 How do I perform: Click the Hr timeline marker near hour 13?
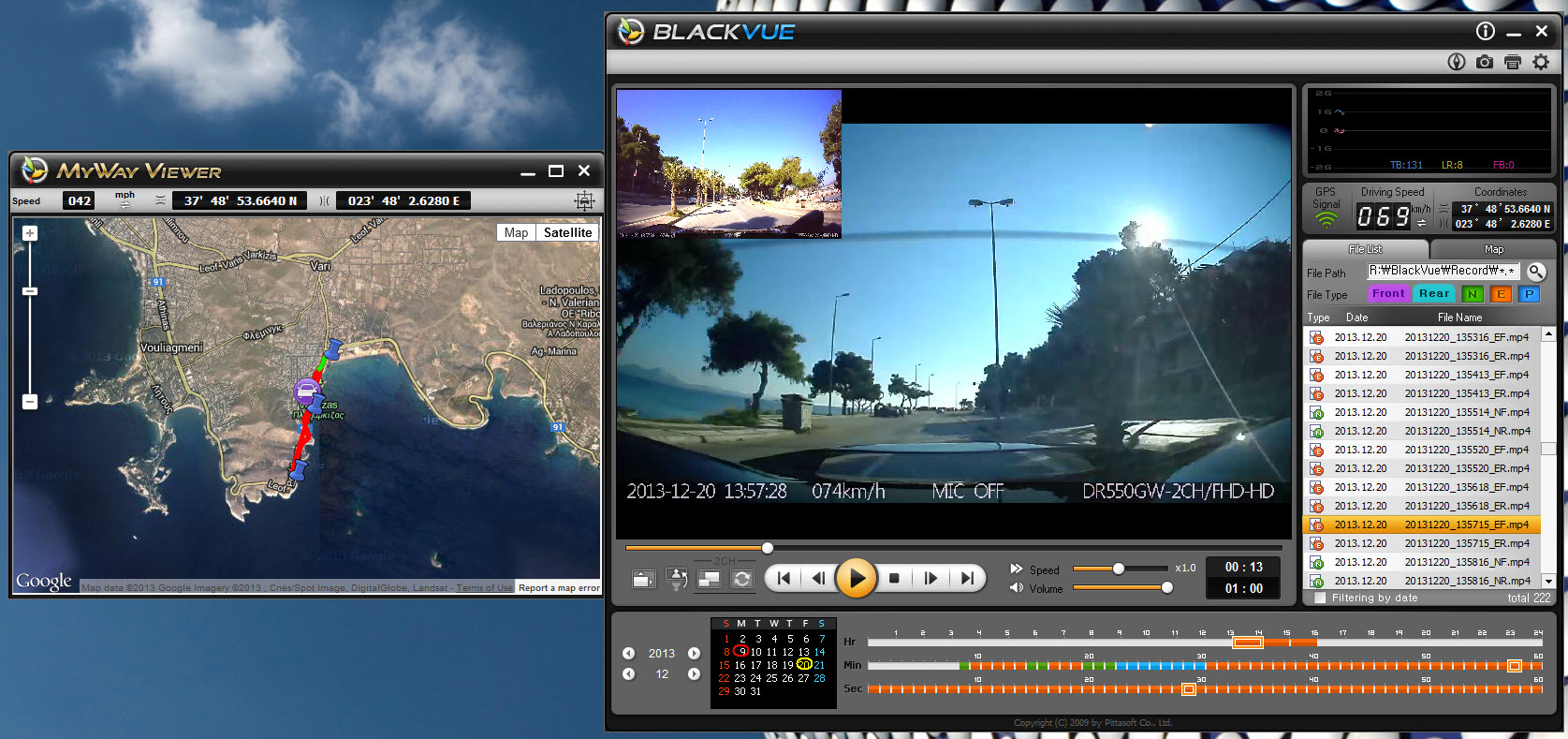(1247, 643)
